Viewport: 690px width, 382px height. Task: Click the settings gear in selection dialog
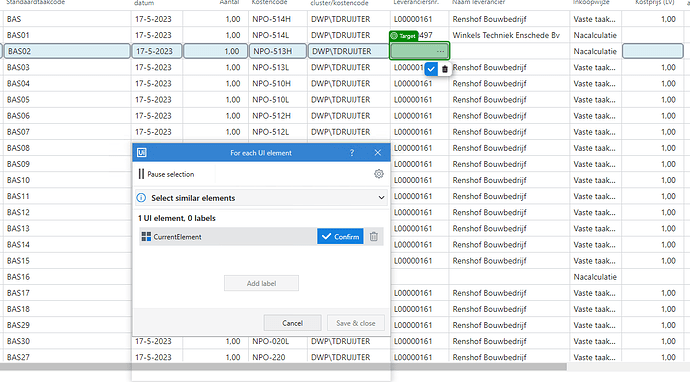click(x=378, y=174)
